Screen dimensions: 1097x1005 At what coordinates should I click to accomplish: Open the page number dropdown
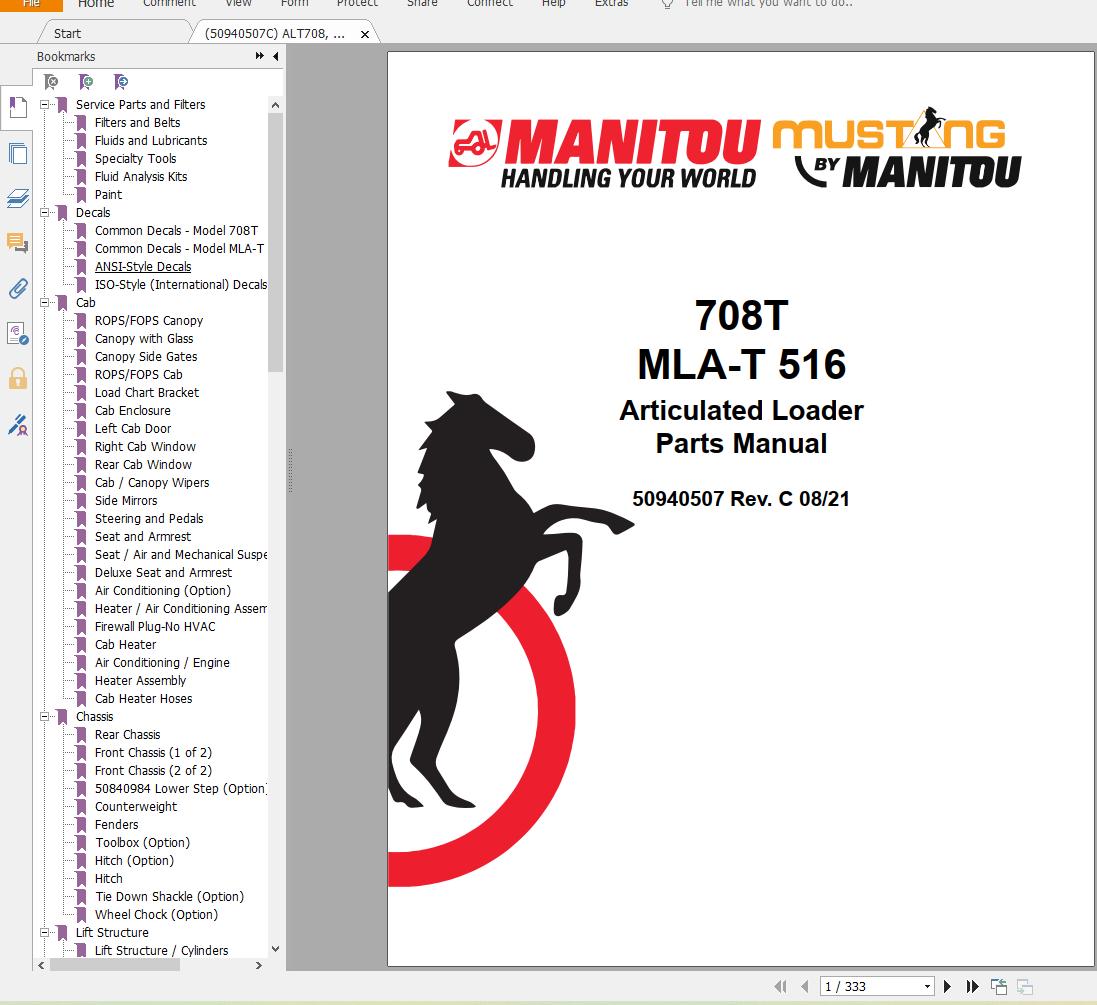[927, 987]
